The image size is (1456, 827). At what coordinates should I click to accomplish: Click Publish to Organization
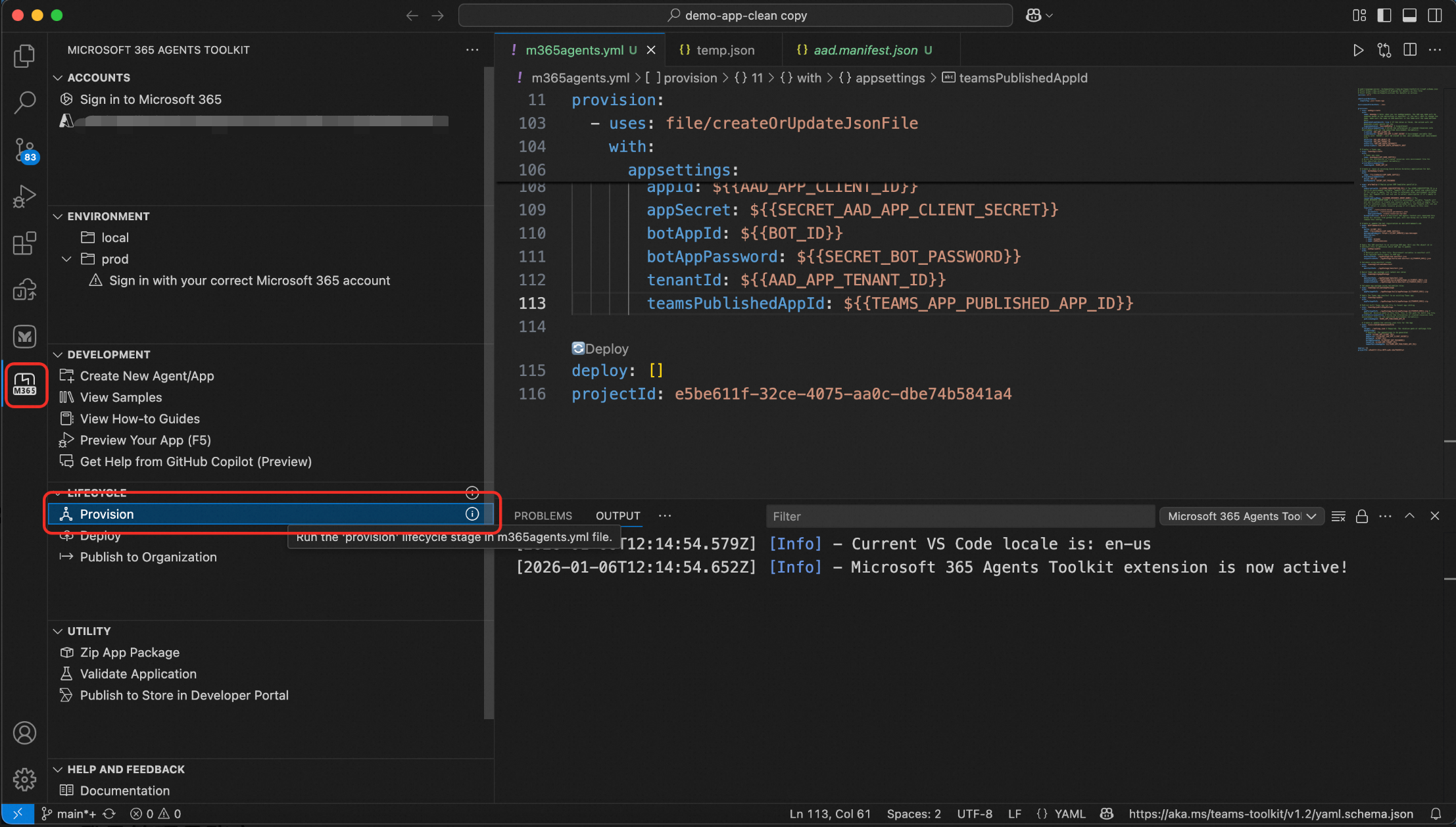point(148,557)
